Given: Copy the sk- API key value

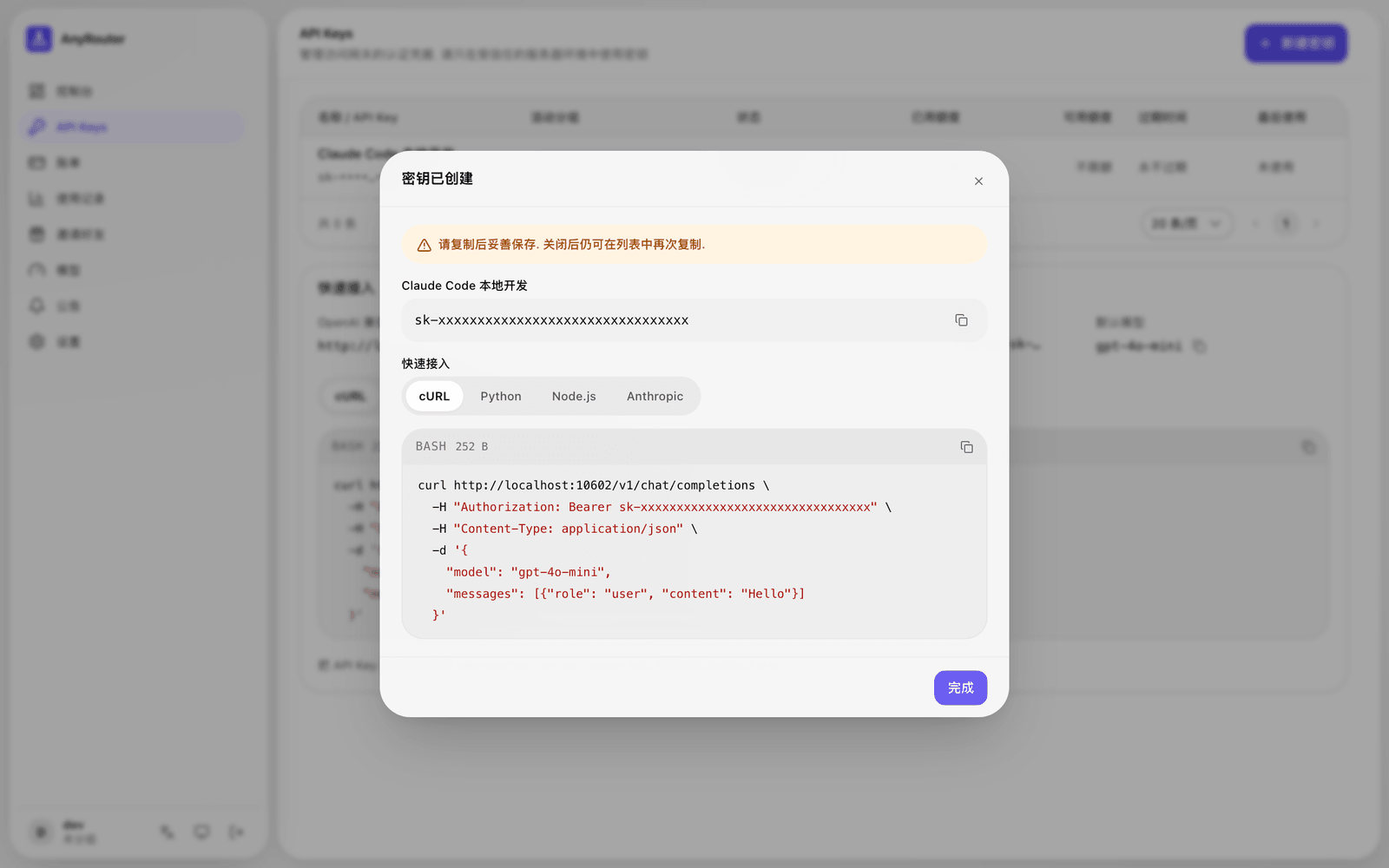Looking at the screenshot, I should (x=961, y=320).
